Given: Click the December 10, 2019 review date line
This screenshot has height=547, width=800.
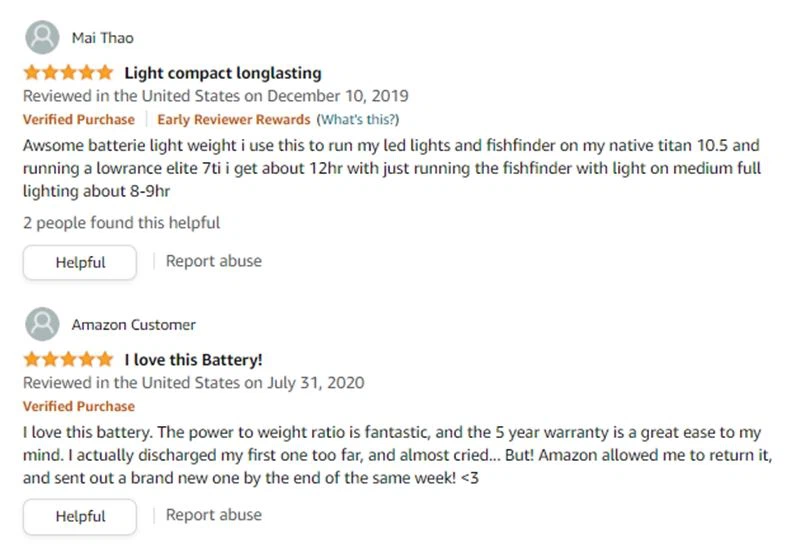Looking at the screenshot, I should 215,96.
